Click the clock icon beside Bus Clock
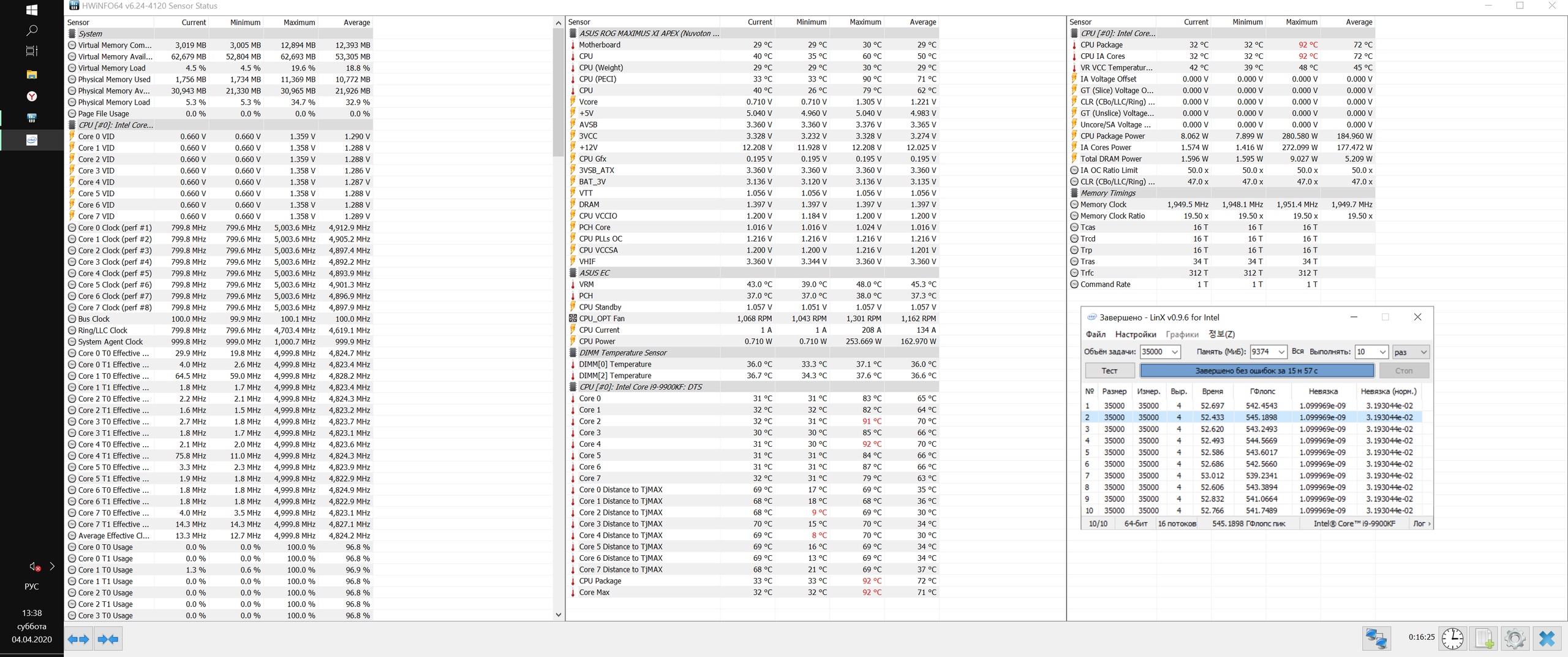This screenshot has height=657, width=1568. (x=72, y=319)
